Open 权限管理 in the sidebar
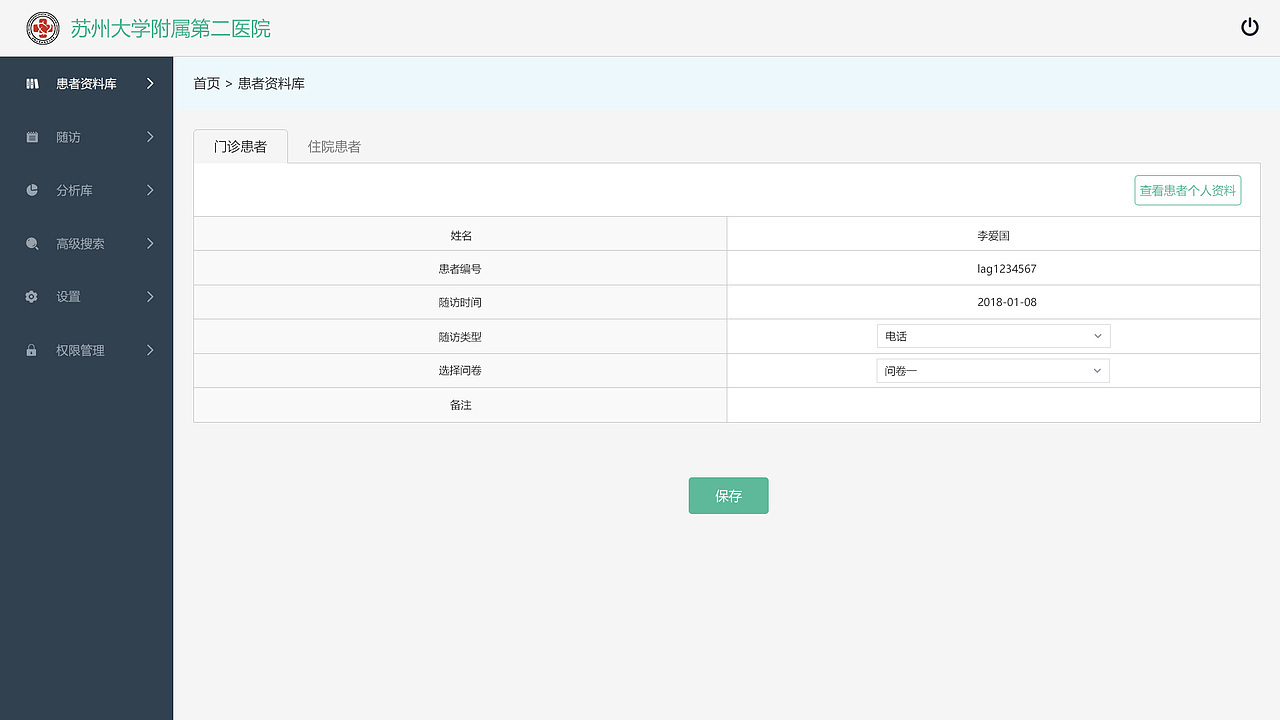 [x=86, y=350]
